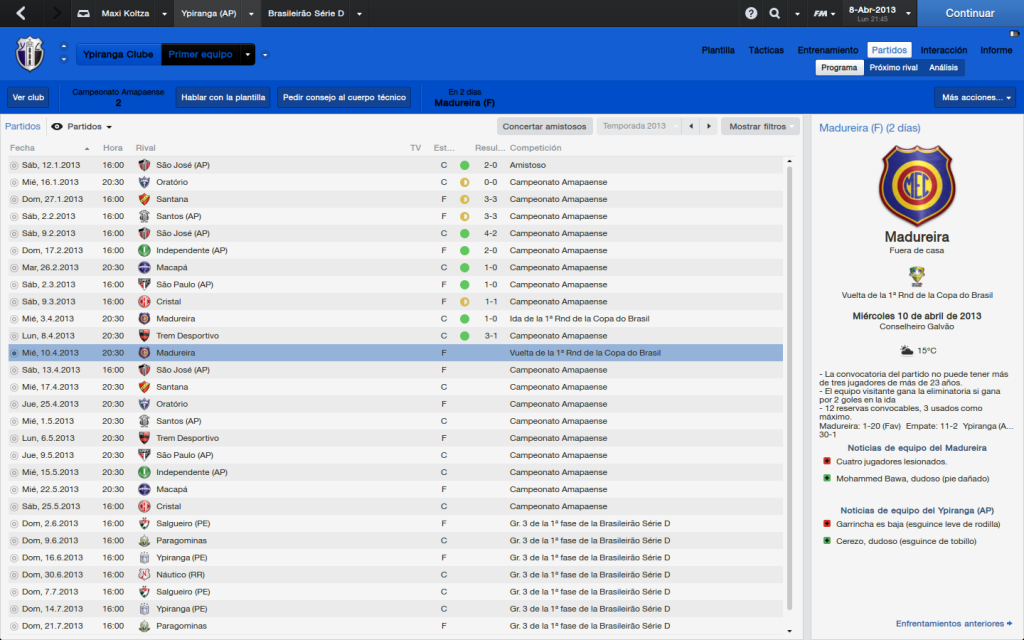The image size is (1024, 640).
Task: Select radio for Dom, 27.1.2013 fixture
Action: (x=14, y=199)
